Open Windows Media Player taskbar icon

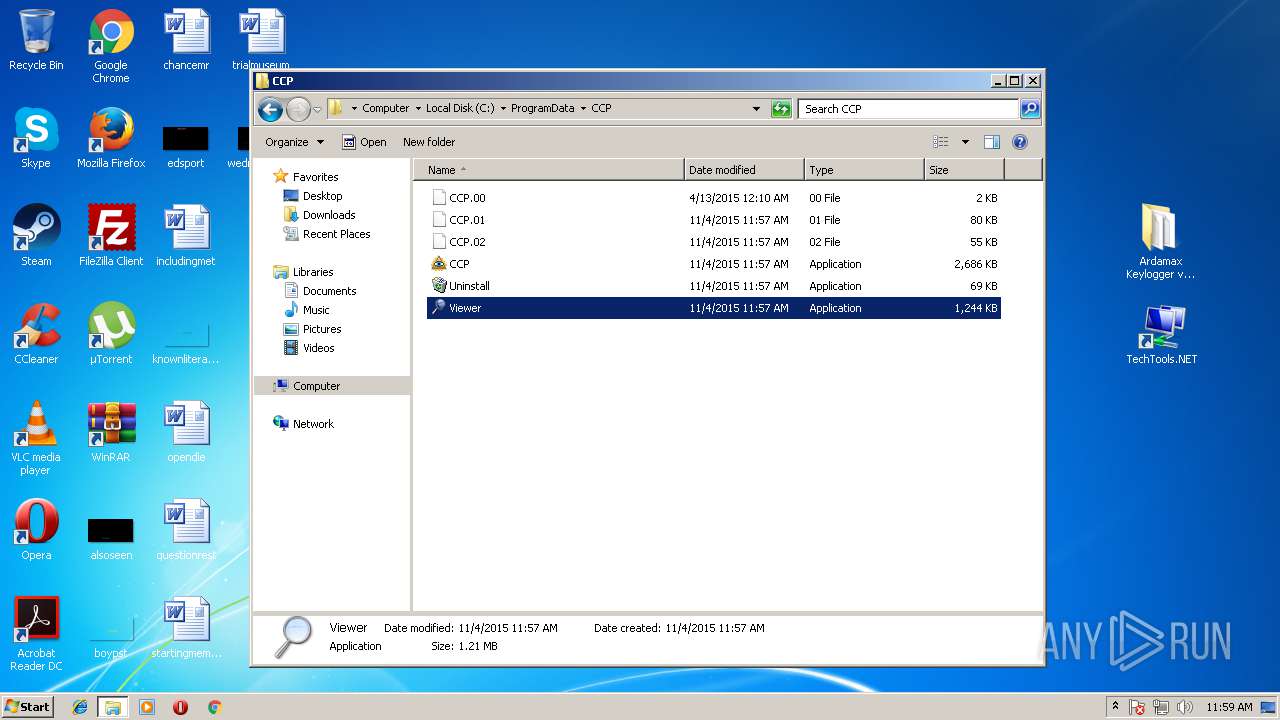(147, 707)
